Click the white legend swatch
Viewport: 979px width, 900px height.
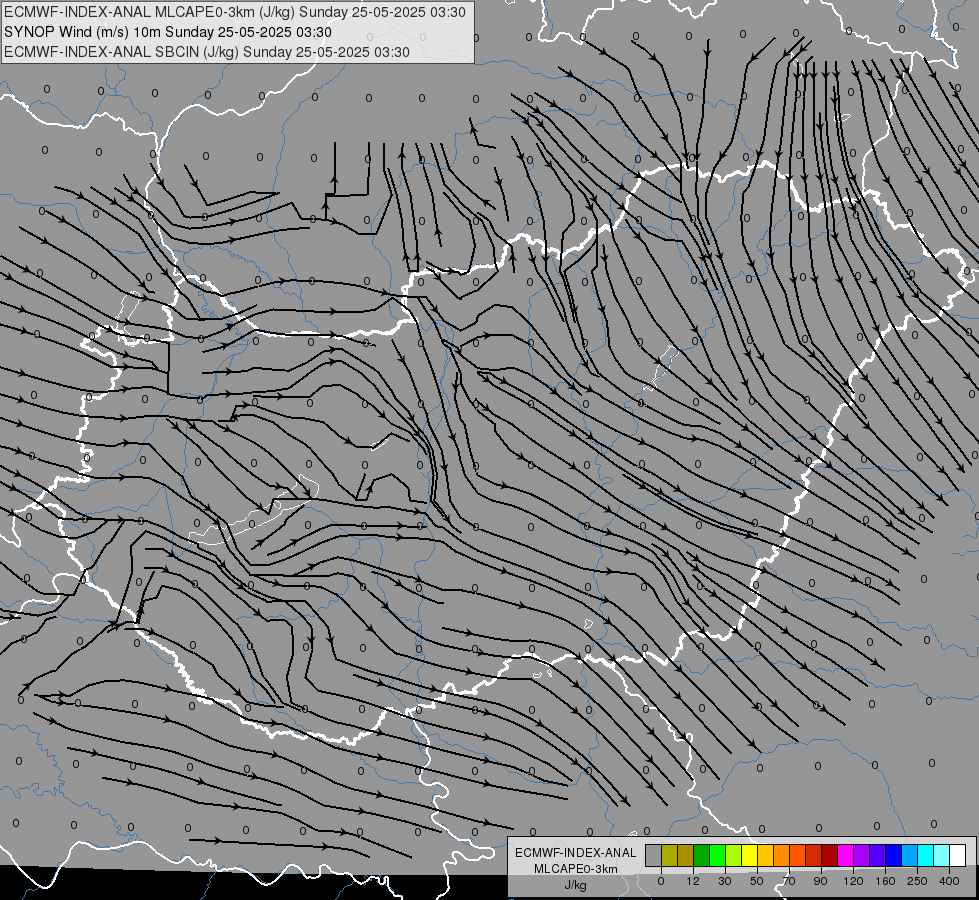point(958,855)
